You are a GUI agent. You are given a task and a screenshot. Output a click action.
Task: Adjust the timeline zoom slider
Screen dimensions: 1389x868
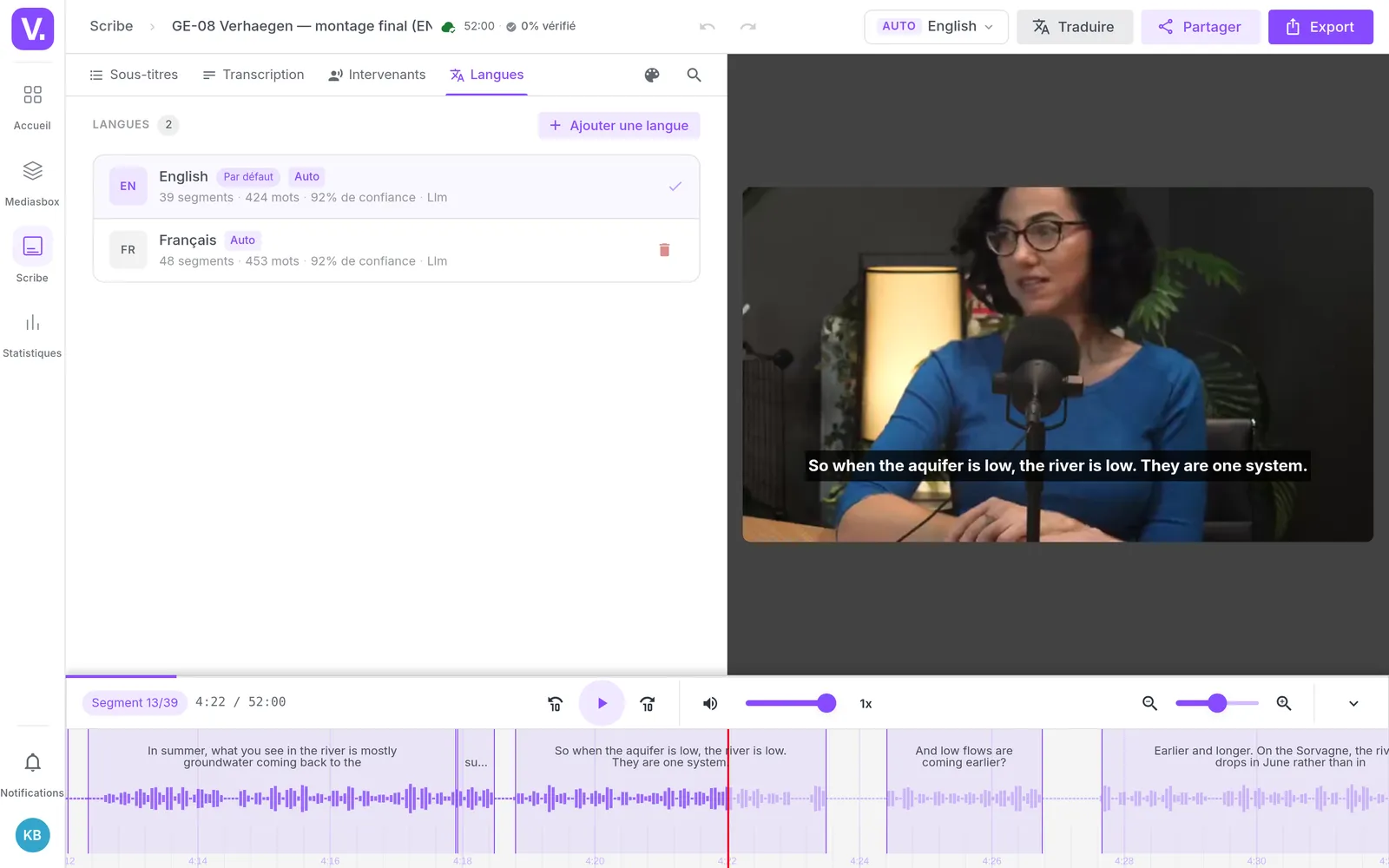click(1216, 703)
